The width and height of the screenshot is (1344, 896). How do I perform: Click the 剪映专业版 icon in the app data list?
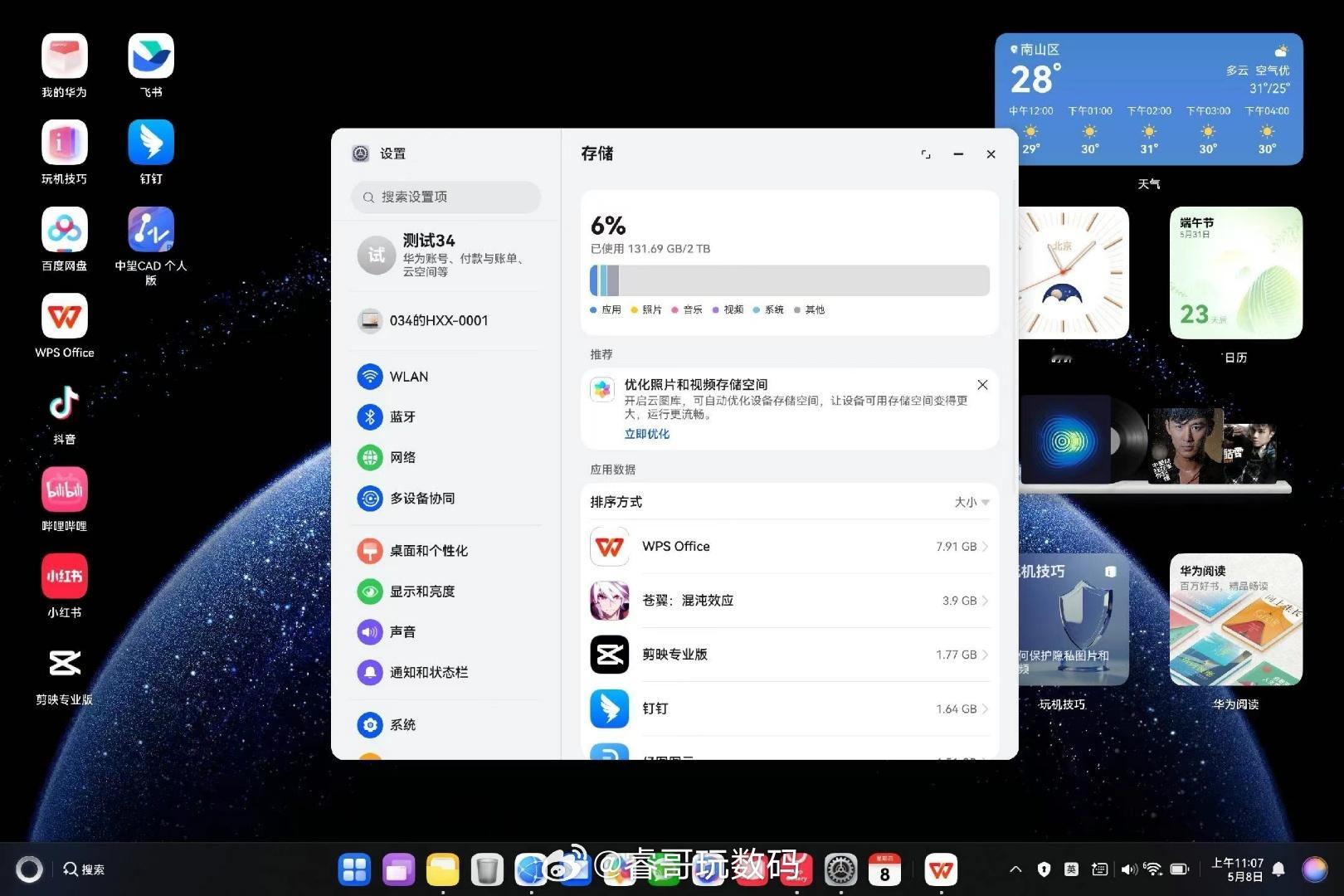tap(610, 655)
